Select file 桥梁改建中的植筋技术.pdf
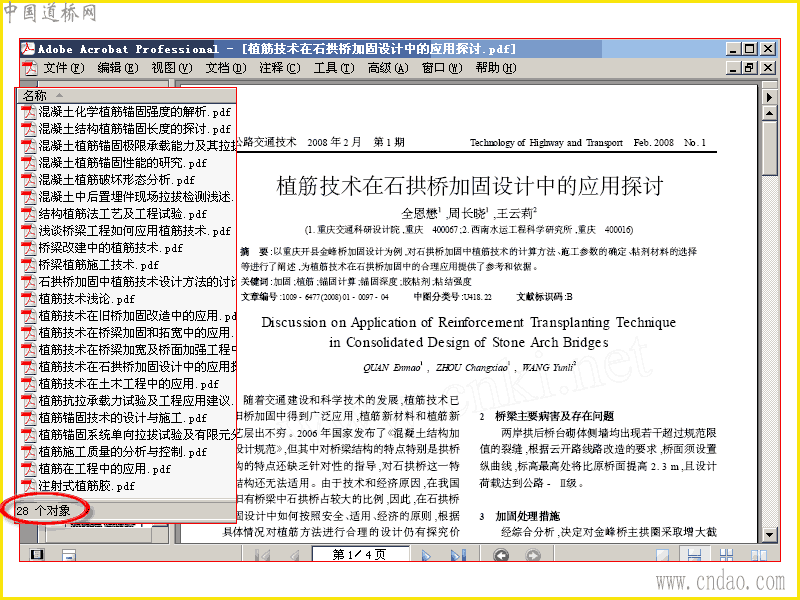 111,247
